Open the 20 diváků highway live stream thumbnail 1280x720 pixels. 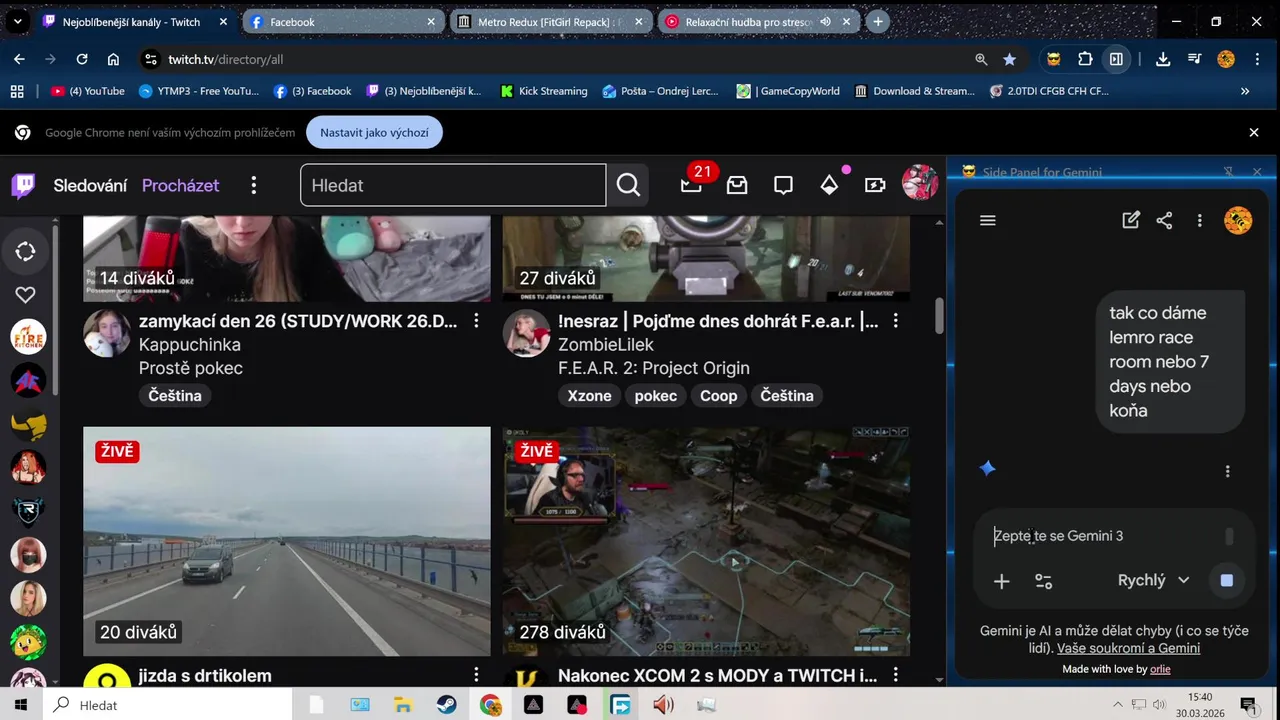(x=287, y=542)
